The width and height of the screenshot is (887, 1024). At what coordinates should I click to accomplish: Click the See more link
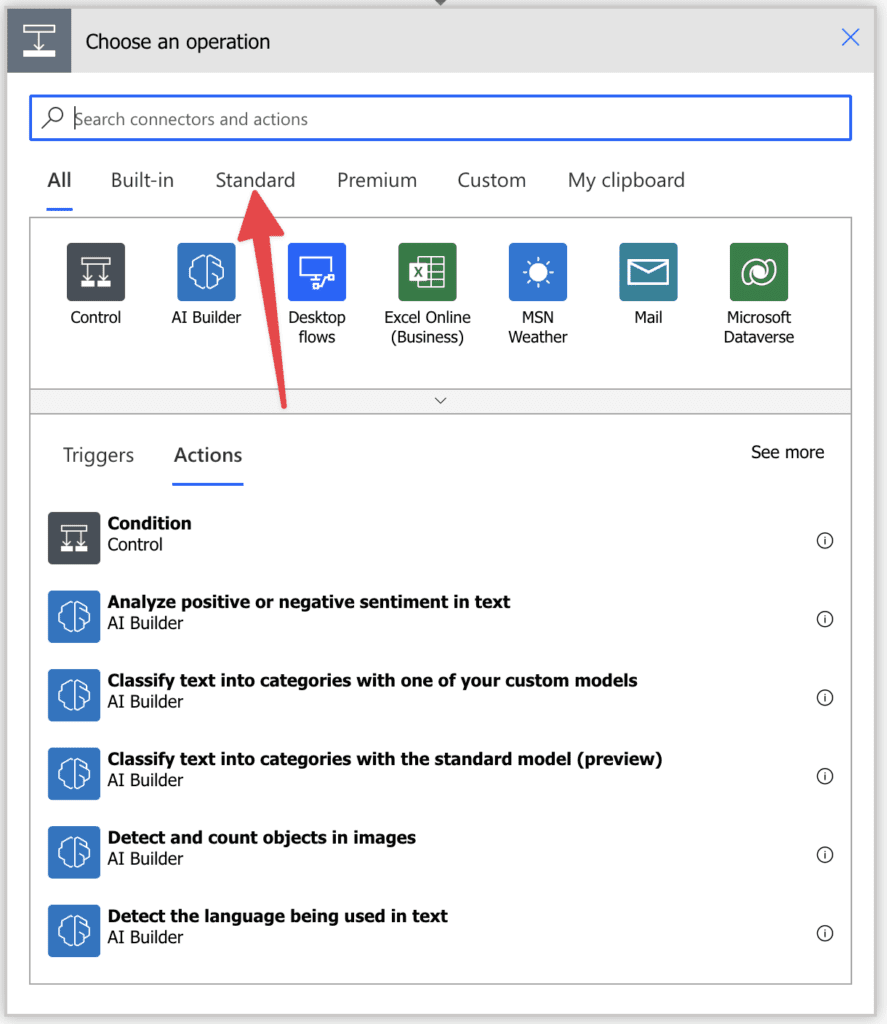pyautogui.click(x=787, y=452)
